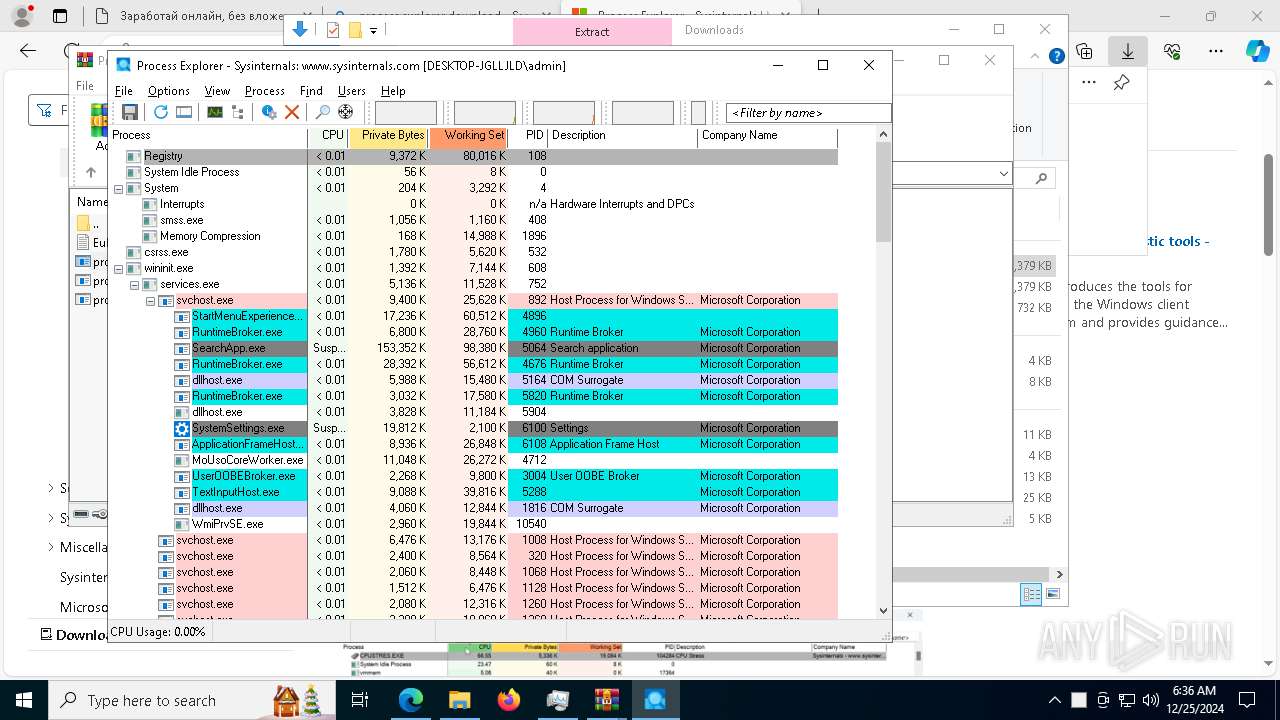
Task: Switch Explorer to large icons view icon
Action: (x=1052, y=594)
